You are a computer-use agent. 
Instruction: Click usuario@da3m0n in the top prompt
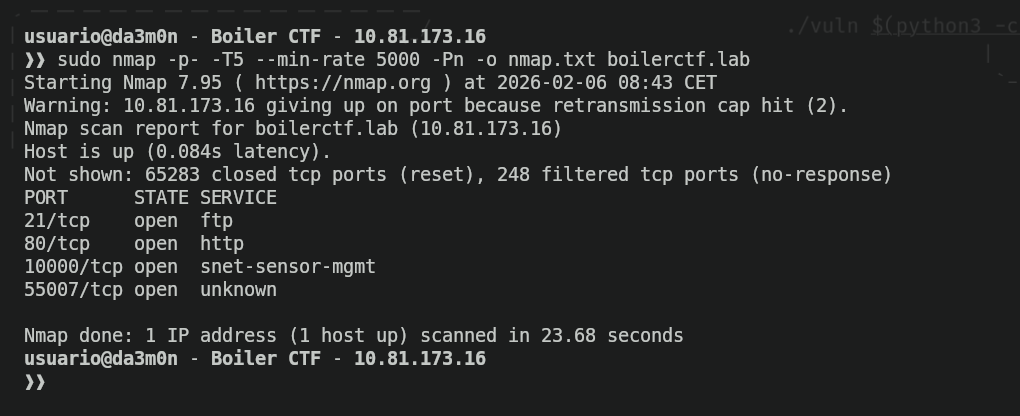[x=101, y=37]
